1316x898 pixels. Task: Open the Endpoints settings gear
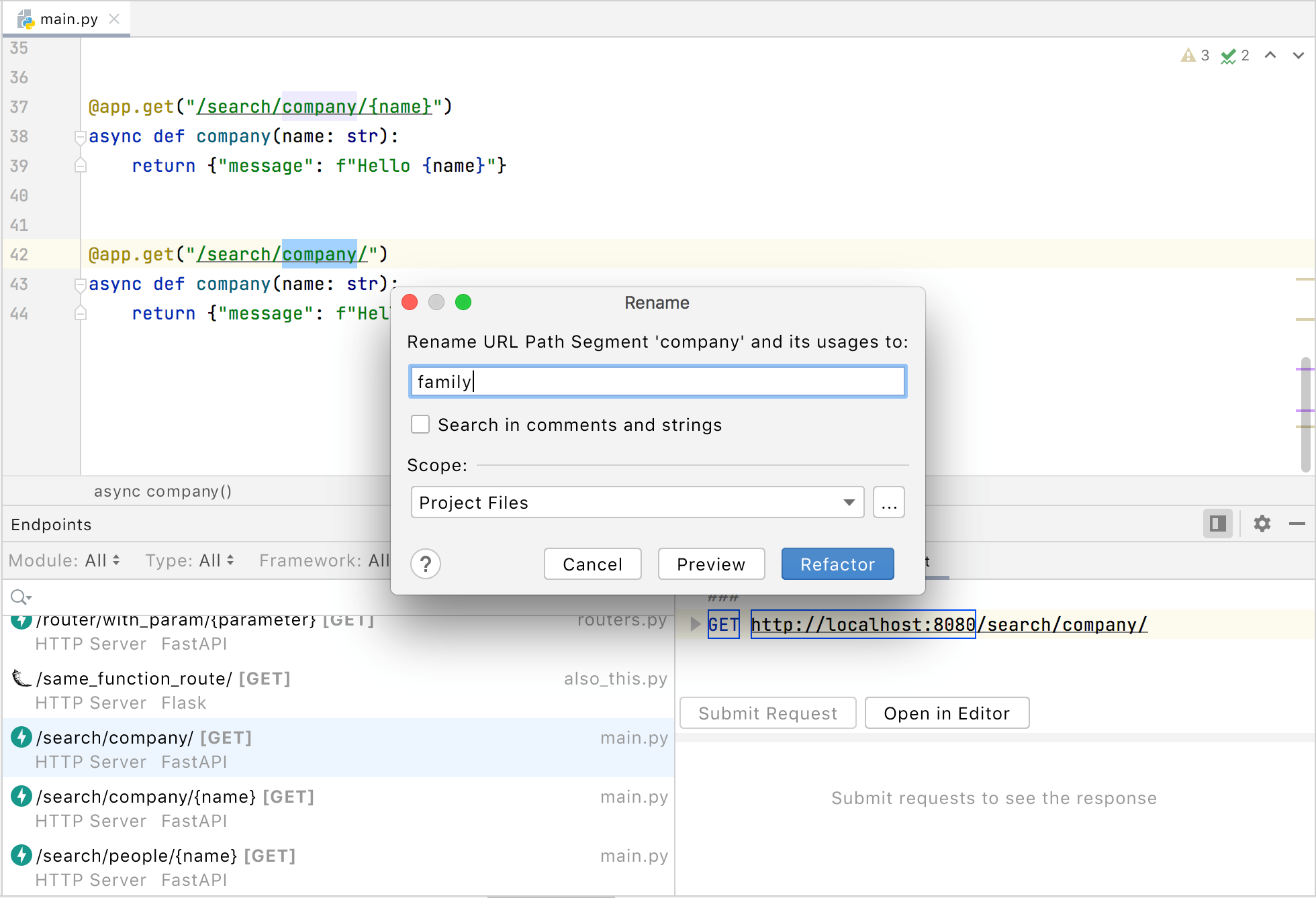[x=1262, y=524]
